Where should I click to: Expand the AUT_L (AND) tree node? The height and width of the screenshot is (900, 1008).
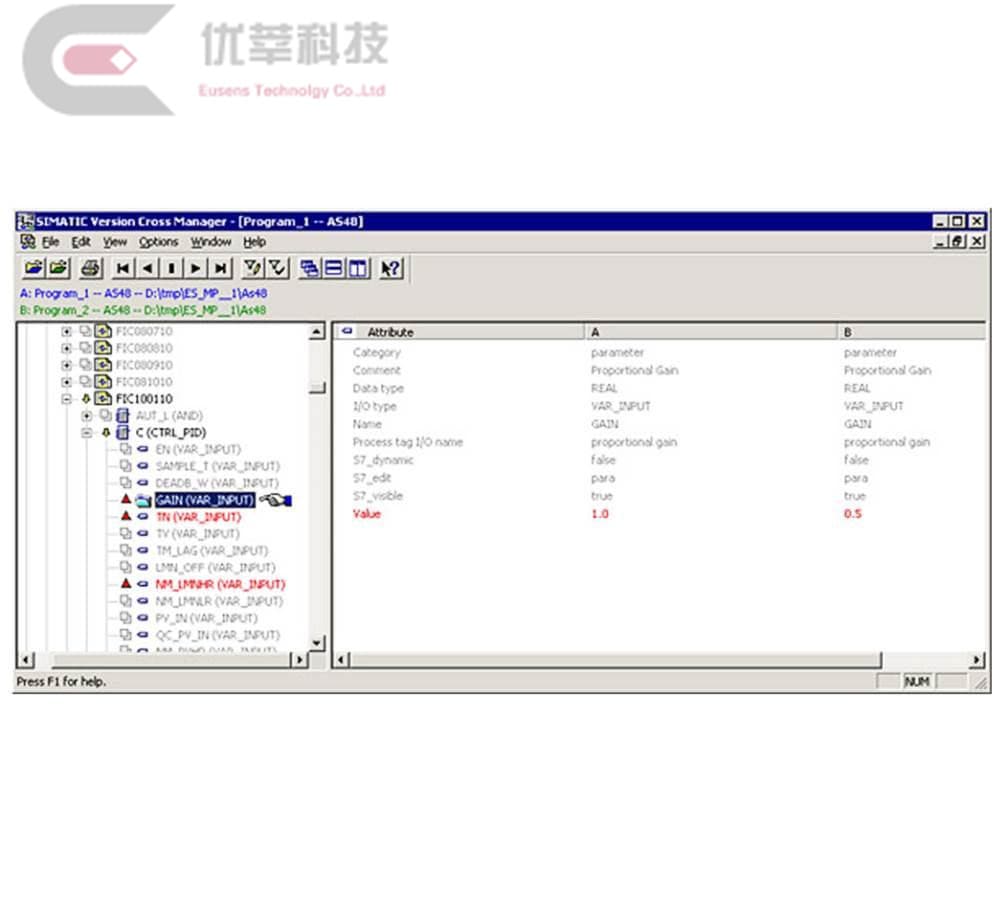pyautogui.click(x=87, y=415)
